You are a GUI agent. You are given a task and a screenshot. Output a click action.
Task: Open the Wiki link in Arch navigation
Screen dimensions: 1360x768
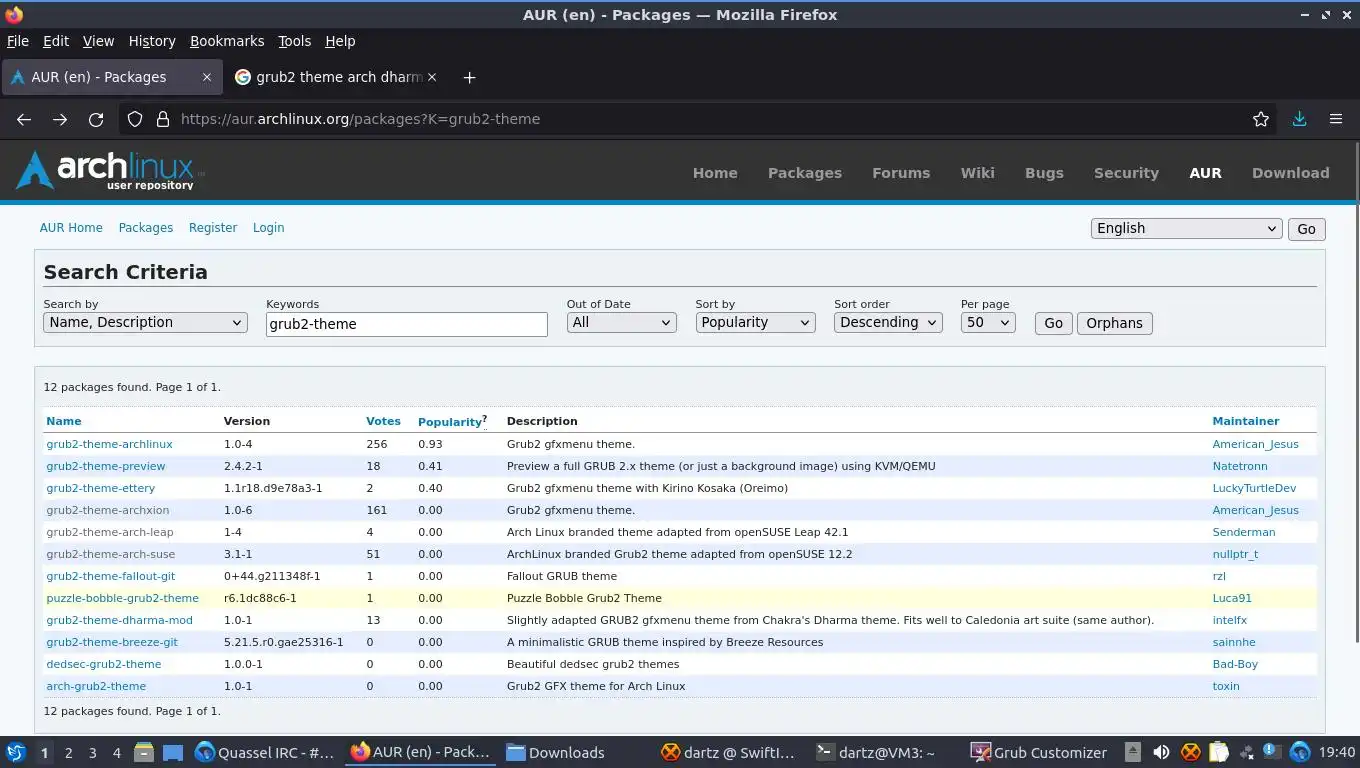[x=977, y=173]
